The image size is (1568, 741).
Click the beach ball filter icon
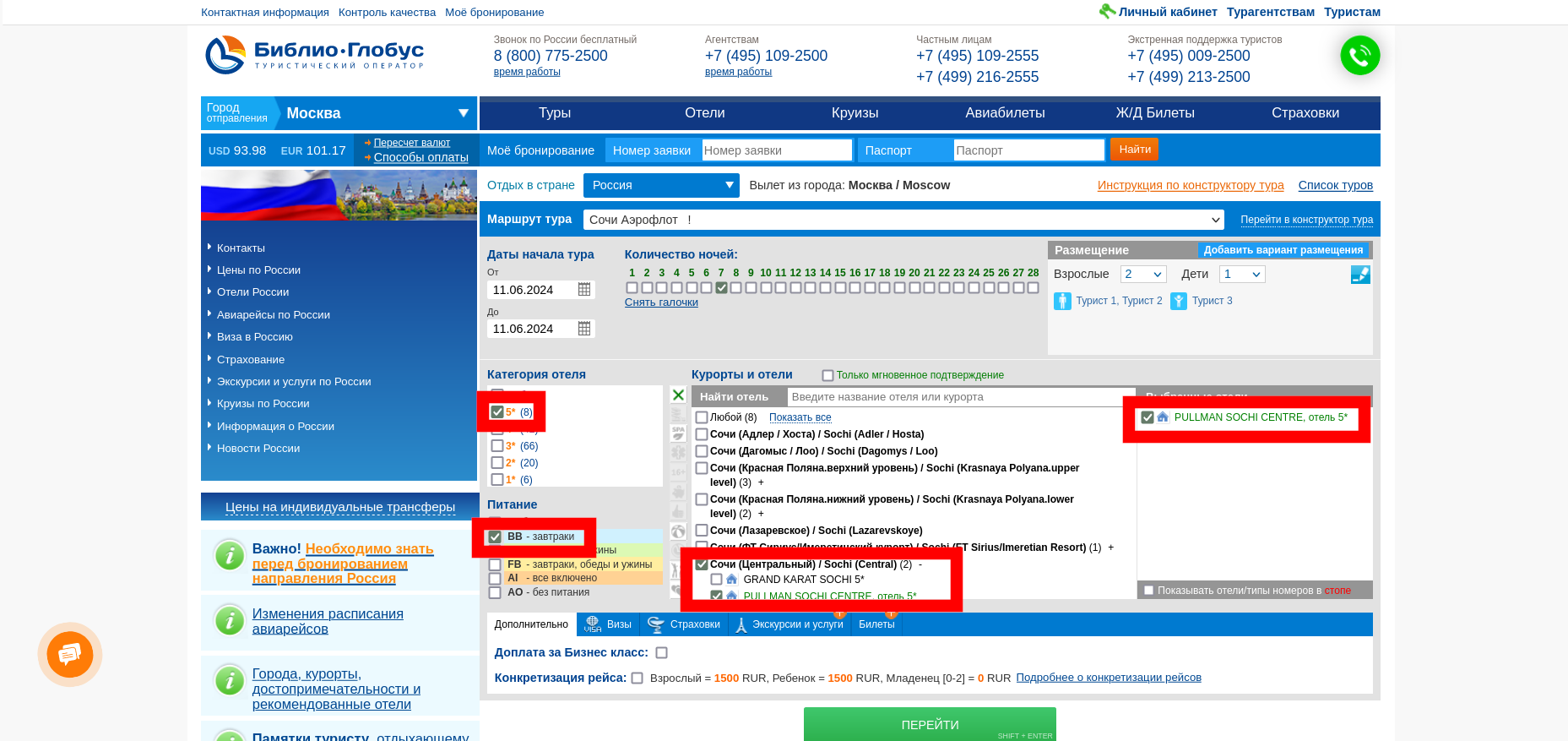(x=678, y=531)
